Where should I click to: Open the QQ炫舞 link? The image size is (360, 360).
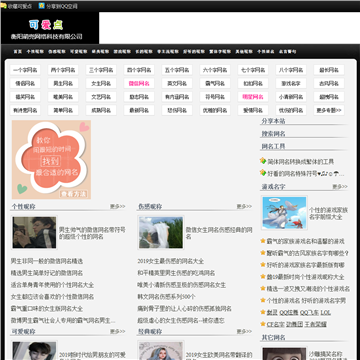click(289, 313)
